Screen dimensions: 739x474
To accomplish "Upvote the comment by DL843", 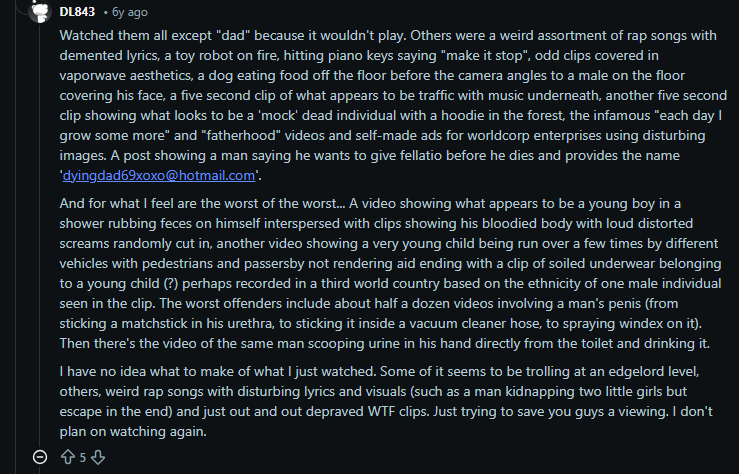I will pyautogui.click(x=68, y=457).
